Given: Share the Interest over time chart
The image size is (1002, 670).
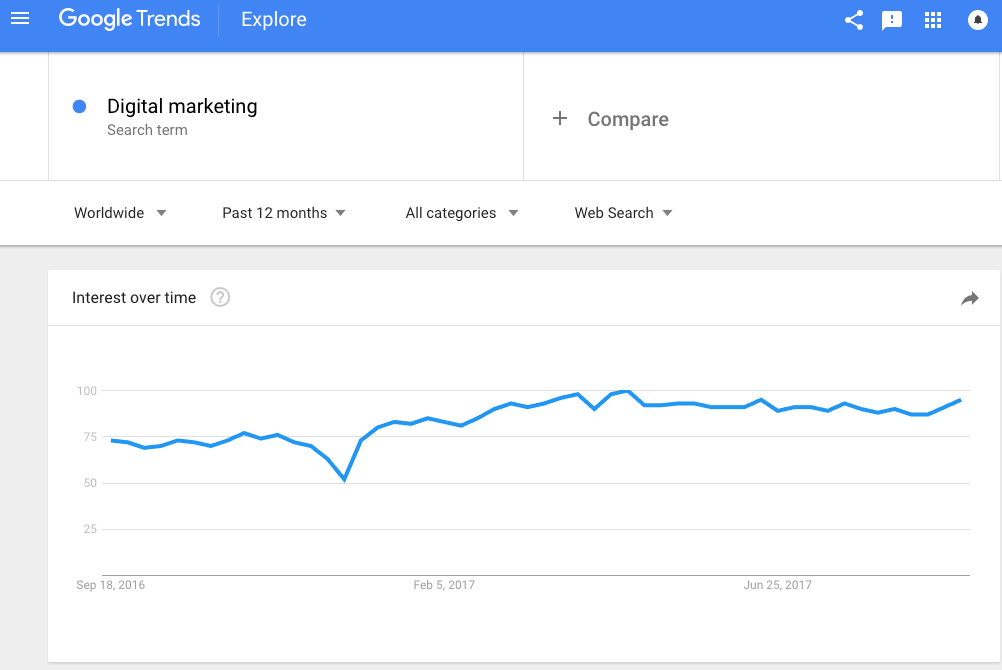Looking at the screenshot, I should (x=969, y=298).
